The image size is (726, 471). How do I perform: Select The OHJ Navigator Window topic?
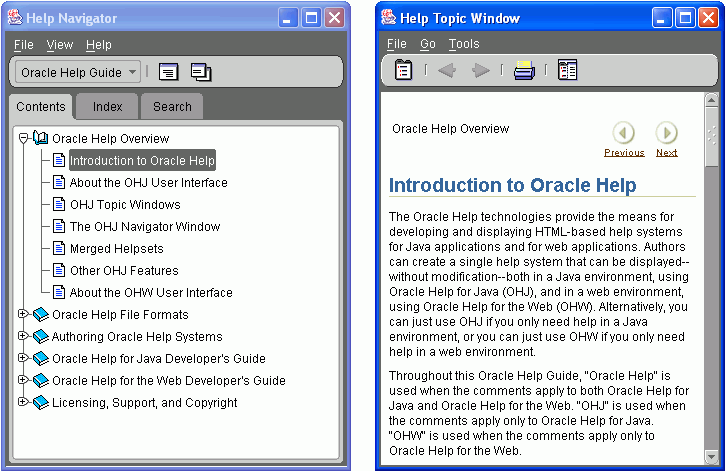[145, 226]
